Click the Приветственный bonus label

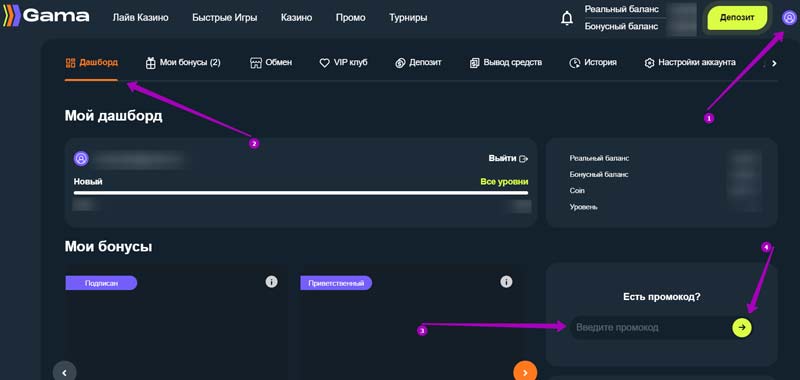tap(336, 283)
